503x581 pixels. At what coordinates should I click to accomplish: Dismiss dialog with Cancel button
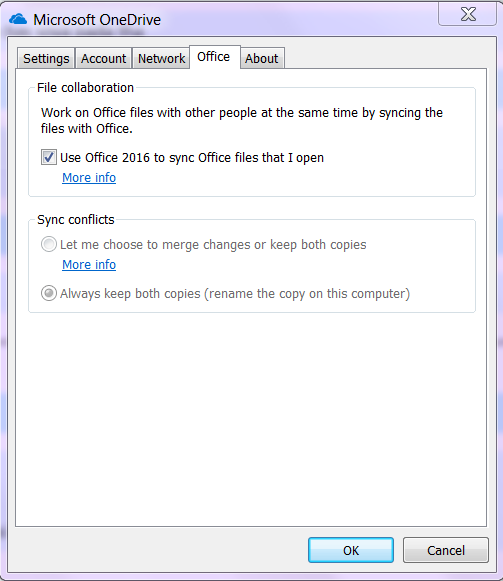[x=446, y=550]
